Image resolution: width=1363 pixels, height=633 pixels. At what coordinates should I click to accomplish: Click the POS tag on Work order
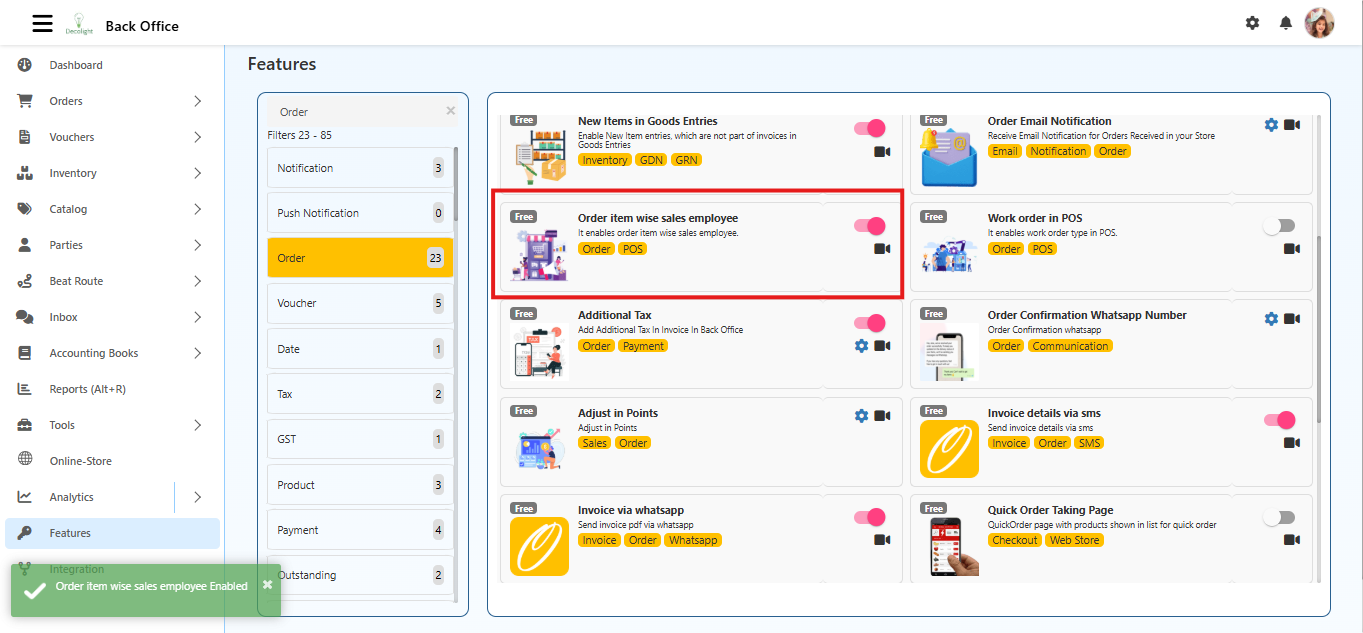coord(1042,249)
